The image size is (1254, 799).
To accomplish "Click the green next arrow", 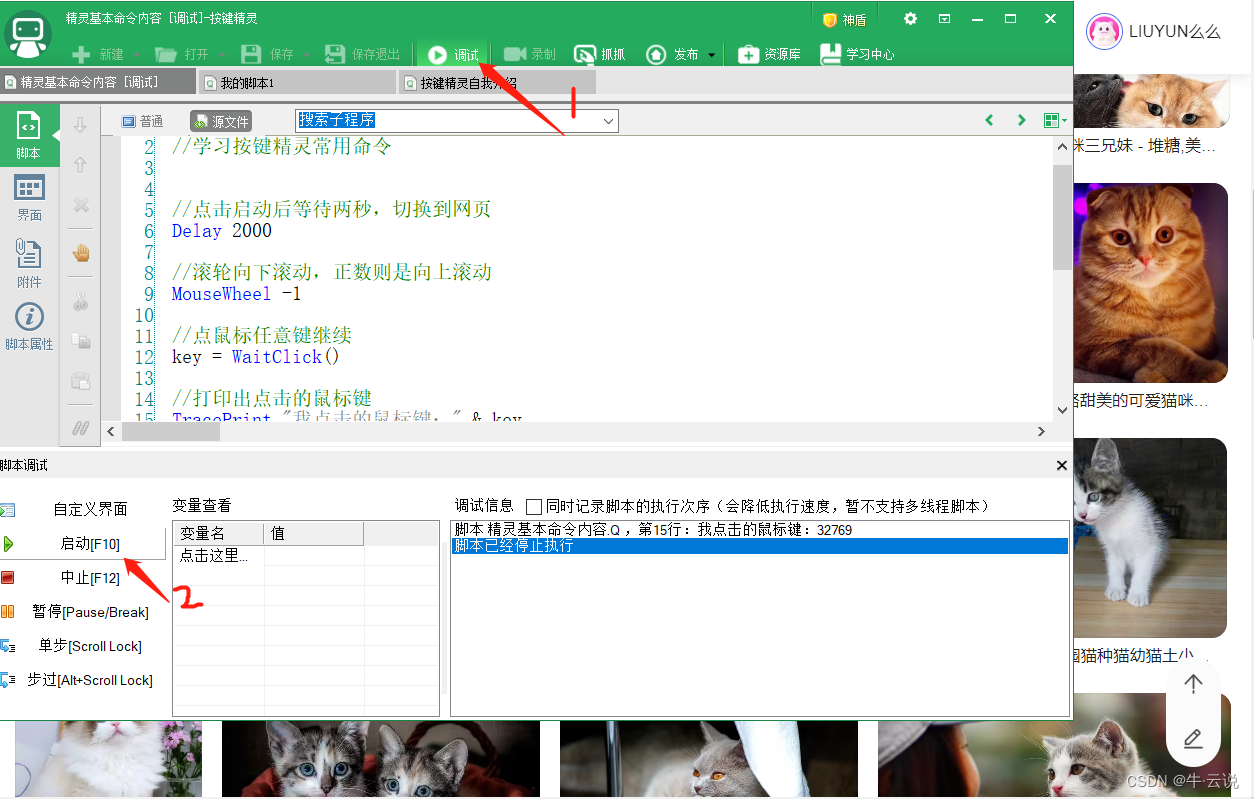I will (1021, 121).
